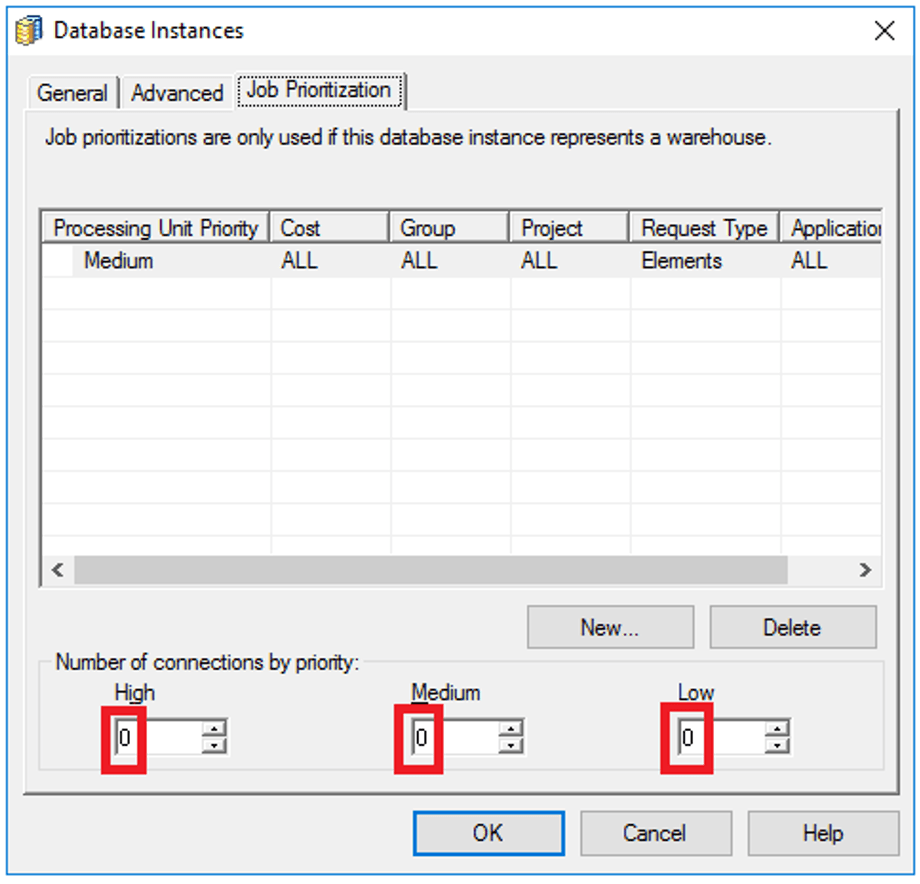Click the Low connections input field
Screen dimensions: 920x884
722,739
